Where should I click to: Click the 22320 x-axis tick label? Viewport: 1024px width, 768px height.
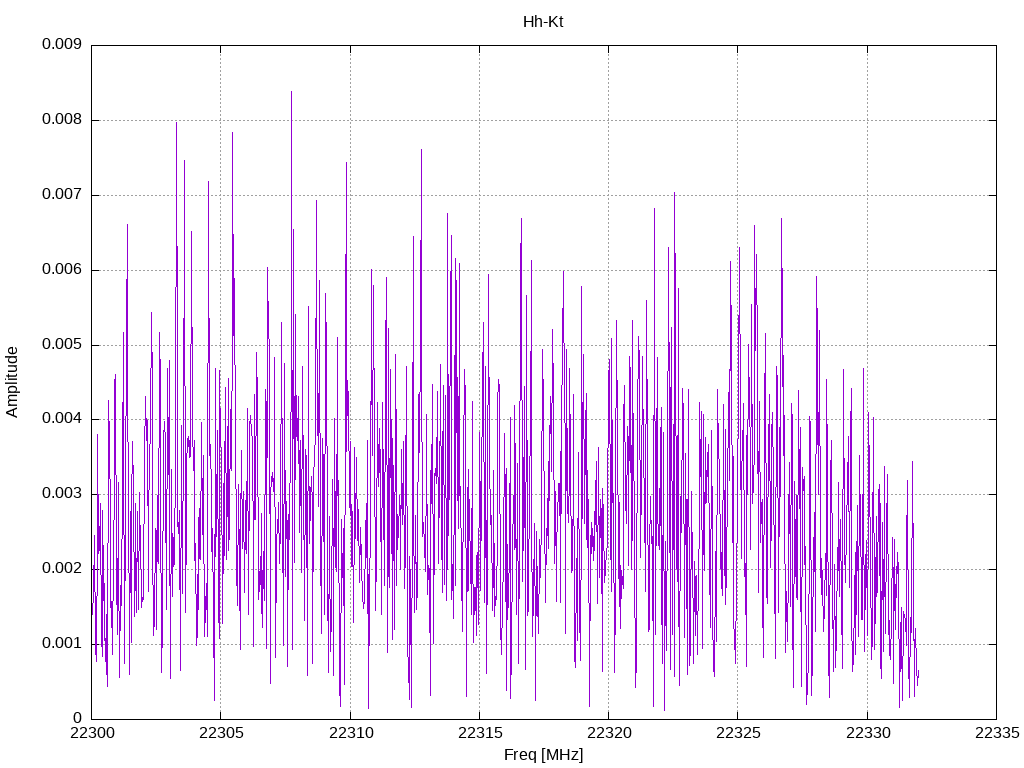(609, 733)
